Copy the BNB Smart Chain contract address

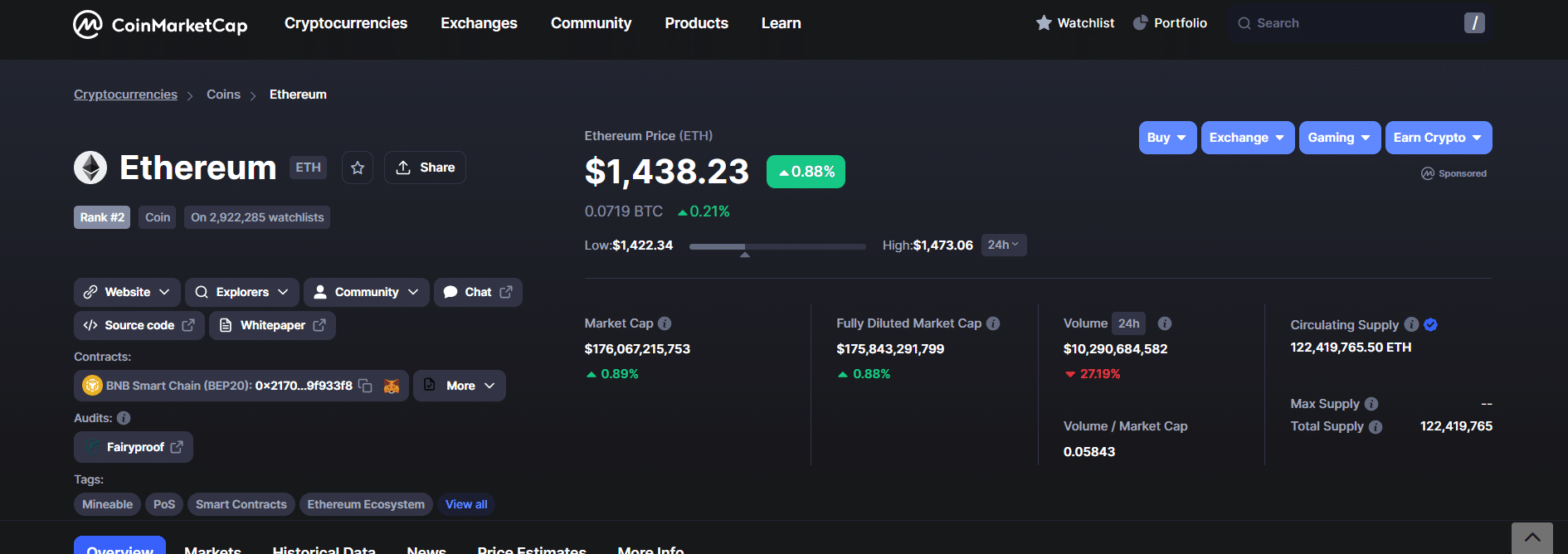point(365,386)
